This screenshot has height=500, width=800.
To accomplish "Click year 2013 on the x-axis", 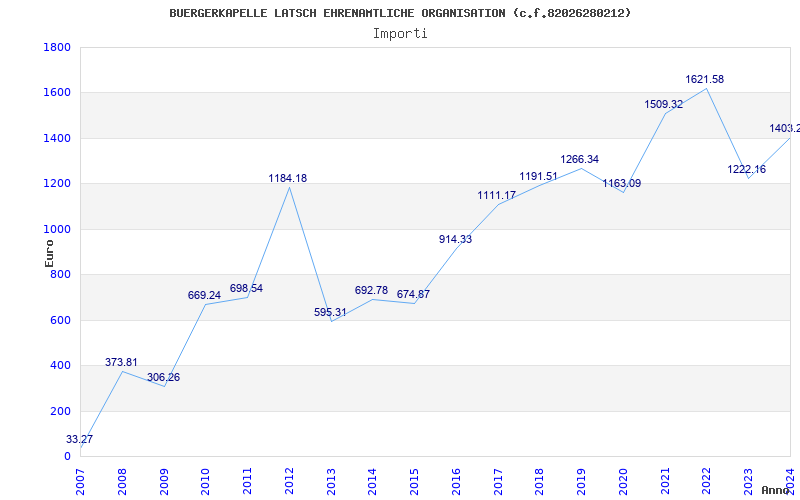I will click(331, 481).
